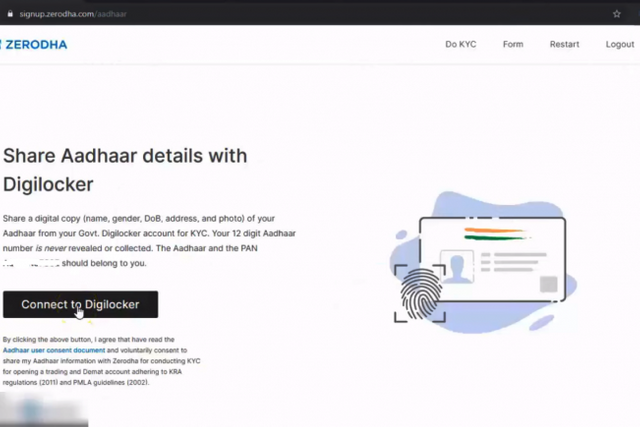The width and height of the screenshot is (640, 427).
Task: Select Restart in the top navigation
Action: 564,44
